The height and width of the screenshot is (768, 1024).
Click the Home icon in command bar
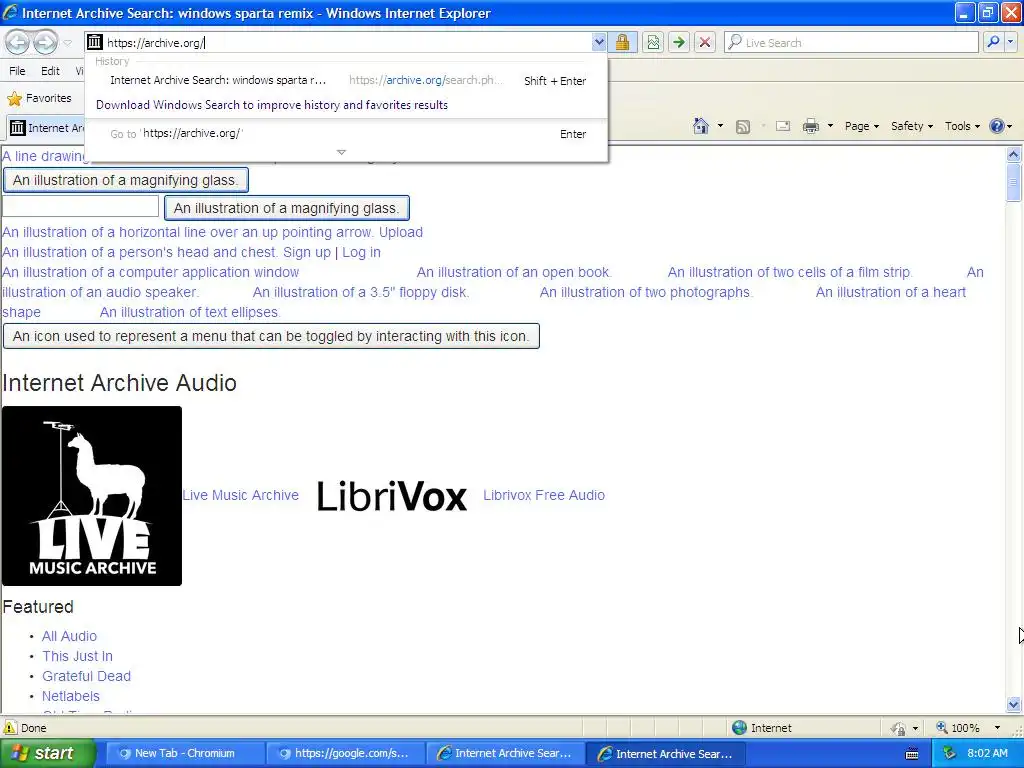click(x=701, y=126)
